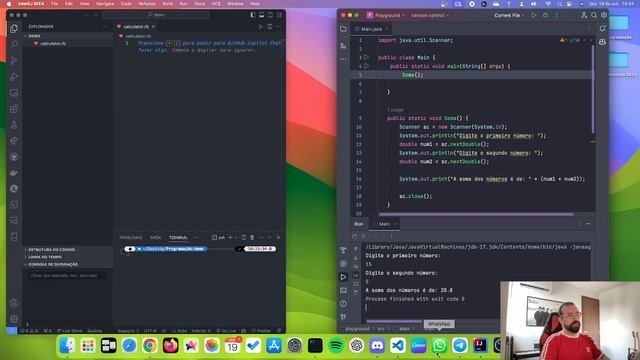Open the GitHub Copilot icon in IntelliJ right sidebar
The image size is (640, 360).
point(602,42)
